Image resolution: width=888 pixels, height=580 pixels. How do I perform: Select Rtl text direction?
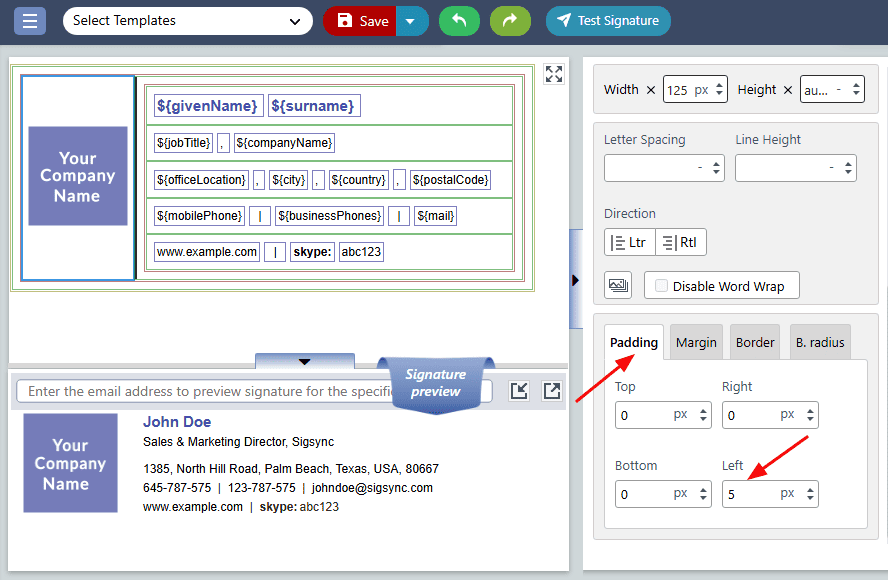681,242
